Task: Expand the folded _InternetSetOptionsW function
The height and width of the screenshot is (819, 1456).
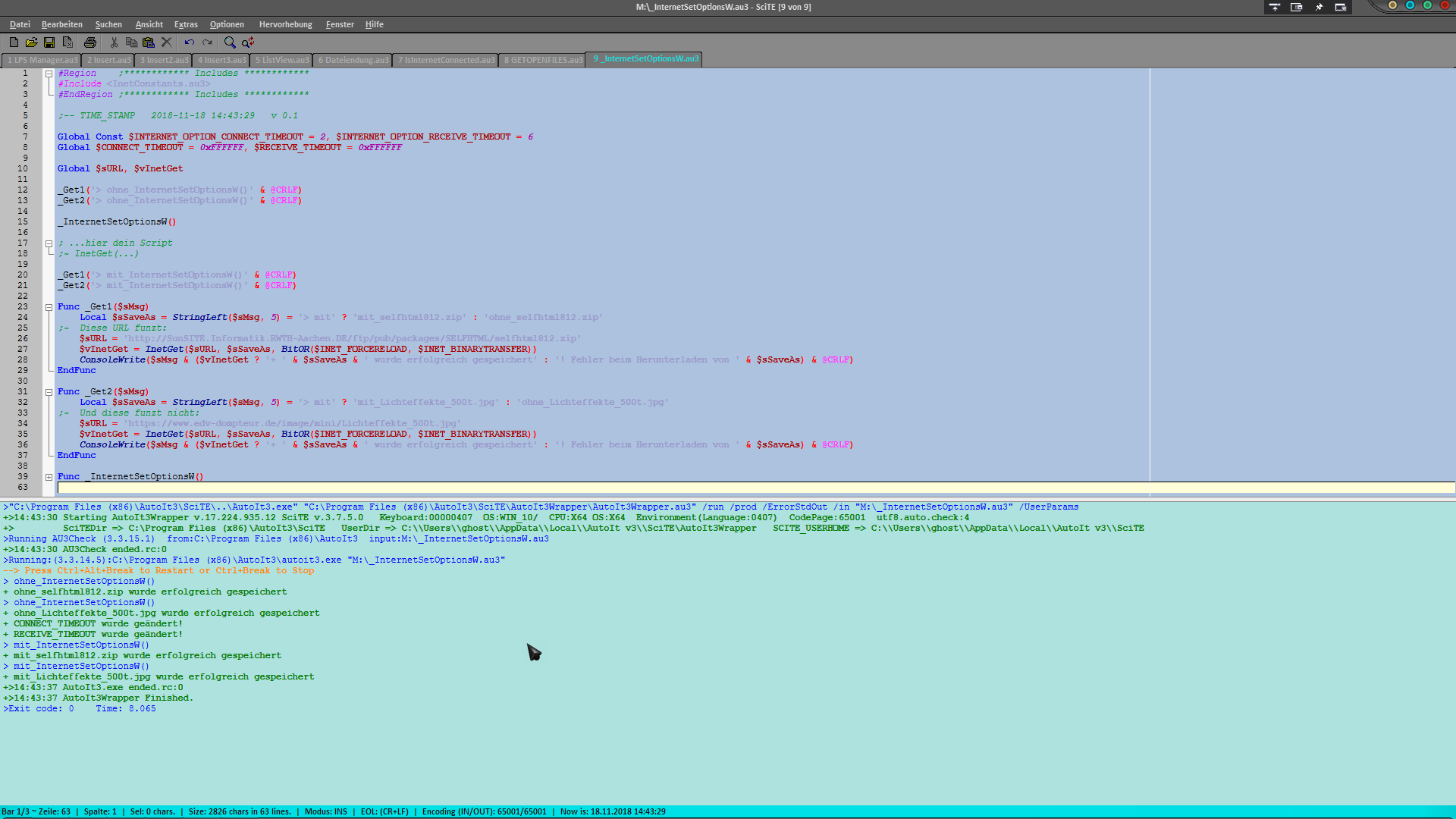Action: pos(49,477)
